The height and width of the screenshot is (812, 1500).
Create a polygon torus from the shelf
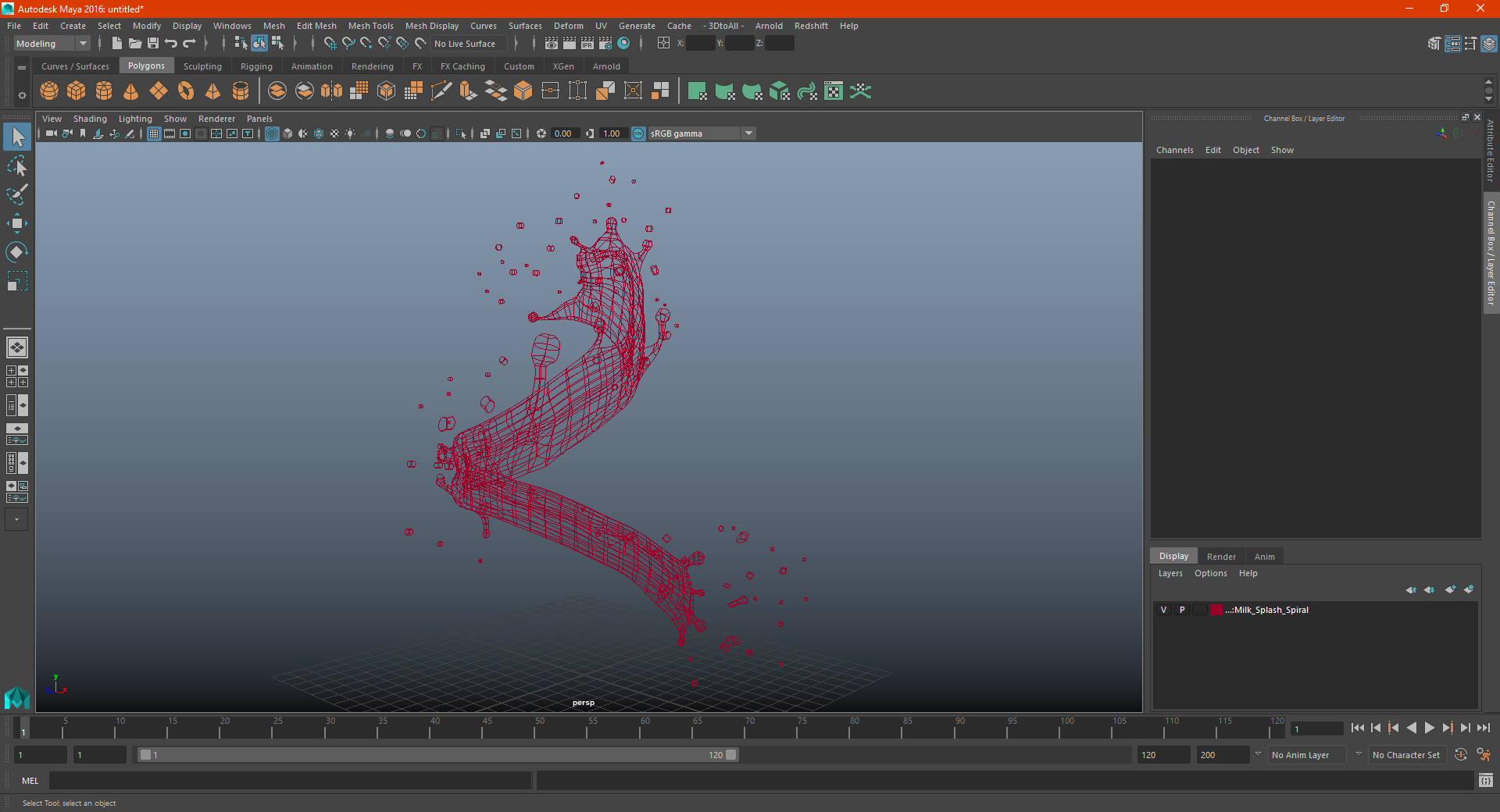[186, 91]
